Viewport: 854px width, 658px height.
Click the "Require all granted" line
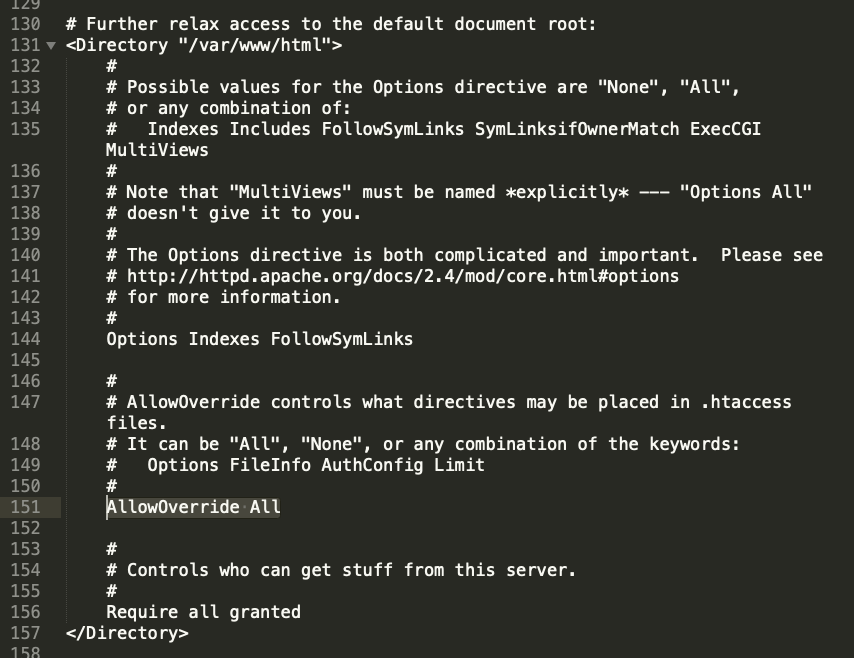pos(203,612)
